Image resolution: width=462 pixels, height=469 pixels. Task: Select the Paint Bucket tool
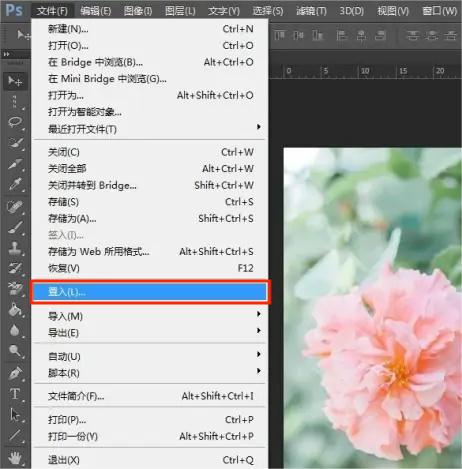coord(15,310)
